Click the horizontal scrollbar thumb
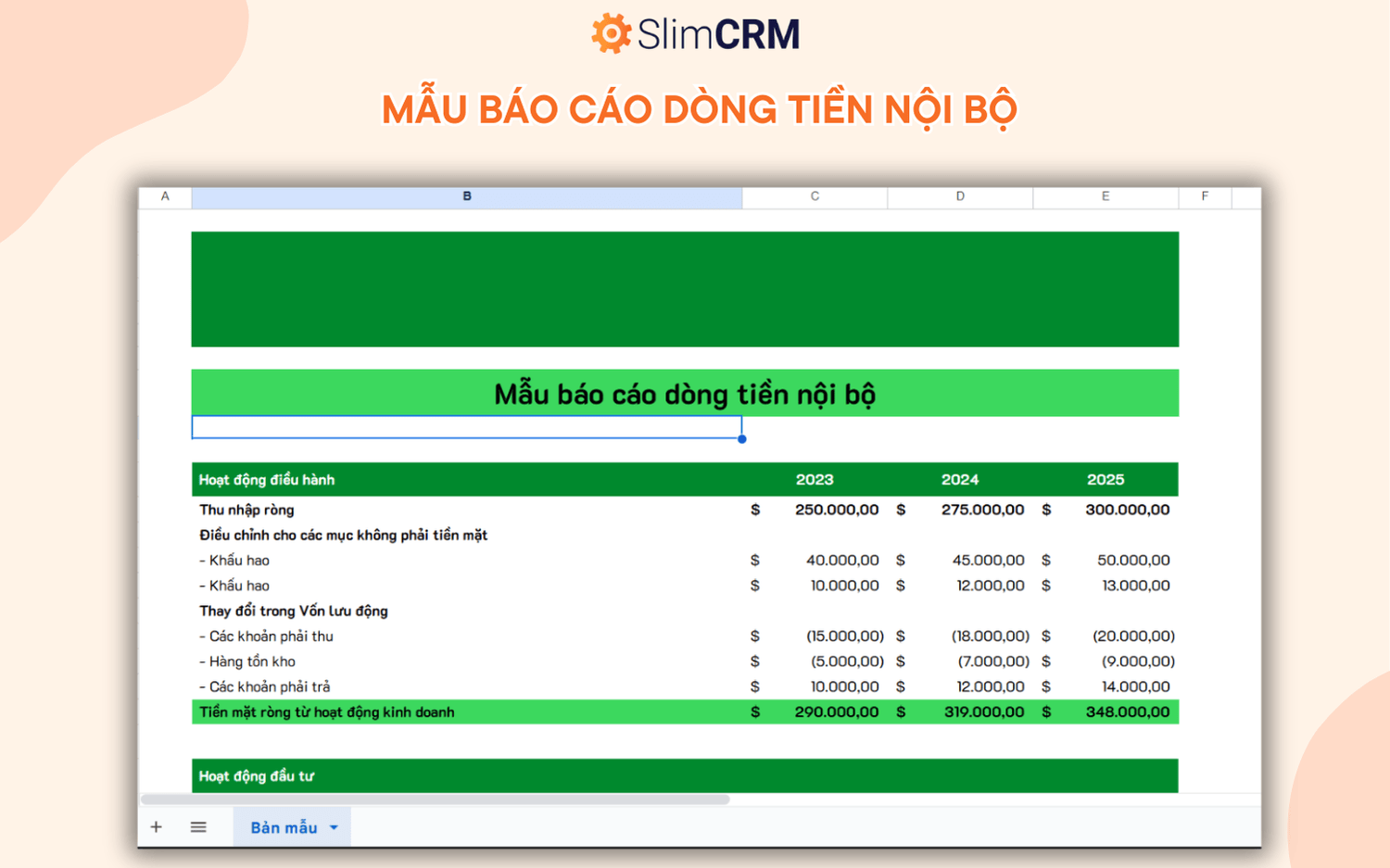Viewport: 1390px width, 868px height. click(x=436, y=799)
